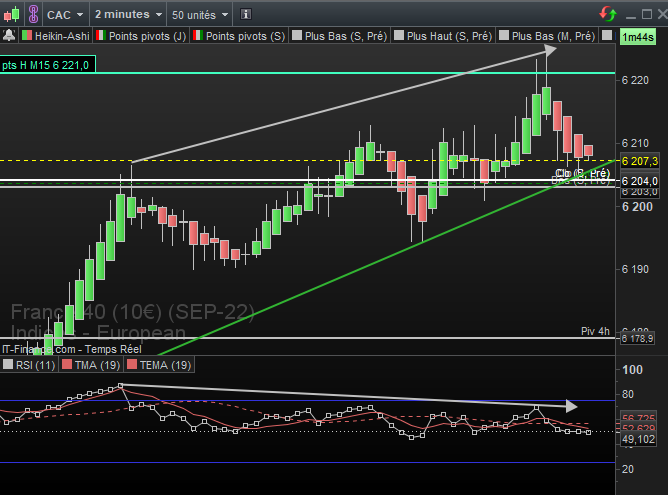Click the TEMA (19) color swatch

[x=132, y=364]
